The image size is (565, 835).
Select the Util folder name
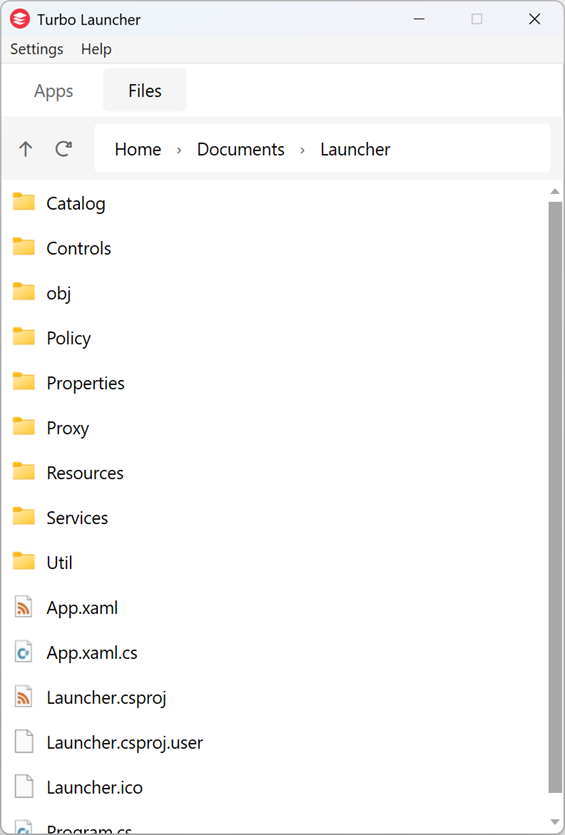(x=59, y=563)
